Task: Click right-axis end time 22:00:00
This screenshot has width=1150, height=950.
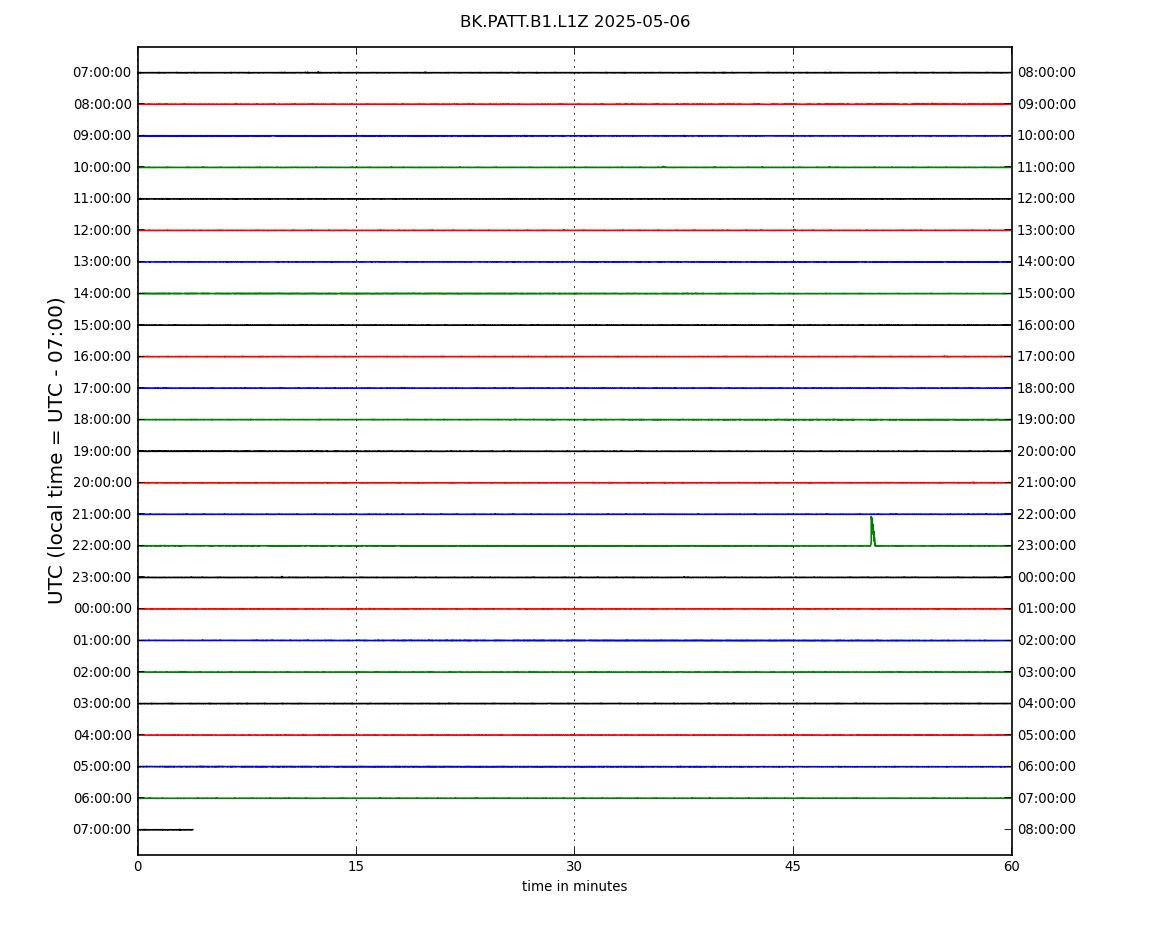Action: click(1047, 514)
